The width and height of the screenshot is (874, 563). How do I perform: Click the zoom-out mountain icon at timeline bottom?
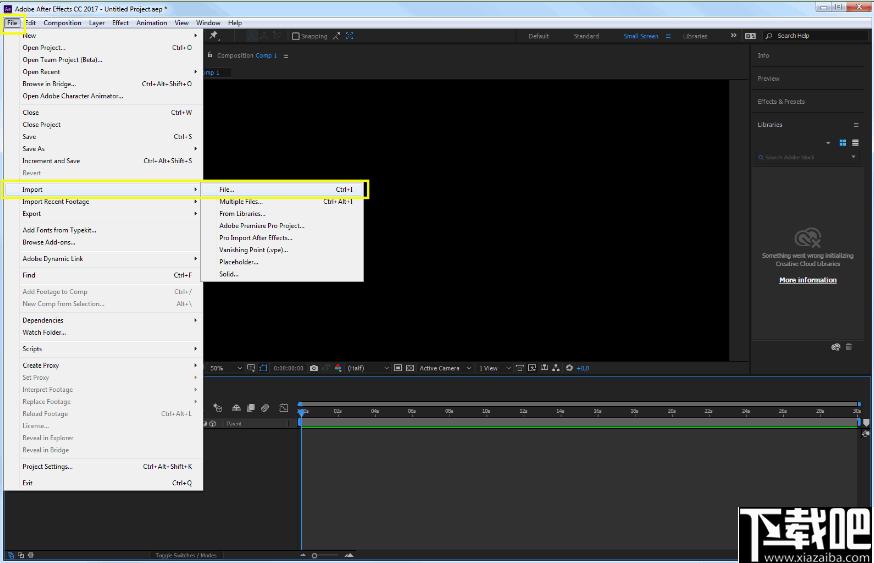303,555
